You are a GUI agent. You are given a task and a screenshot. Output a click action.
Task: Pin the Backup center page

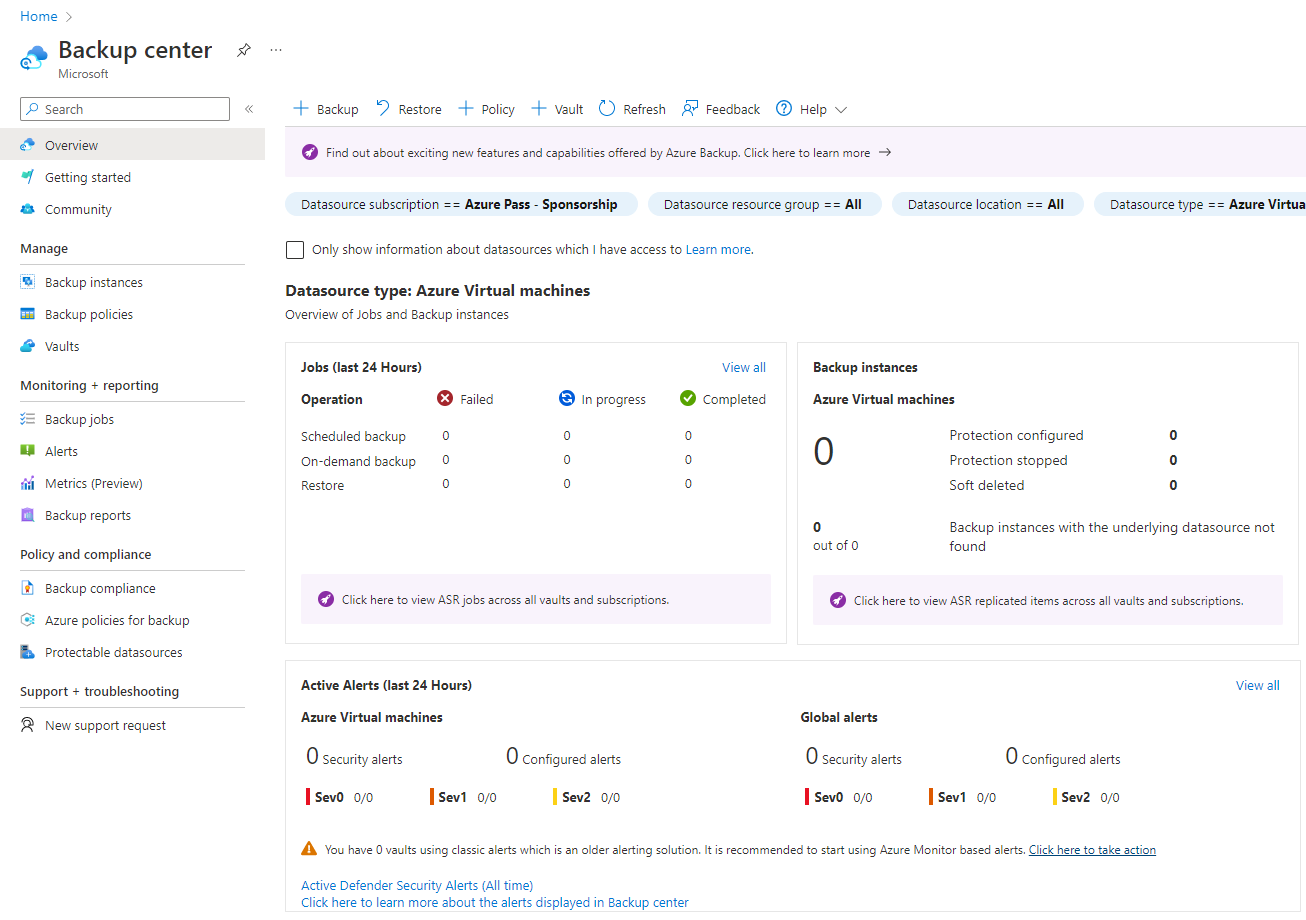click(243, 50)
